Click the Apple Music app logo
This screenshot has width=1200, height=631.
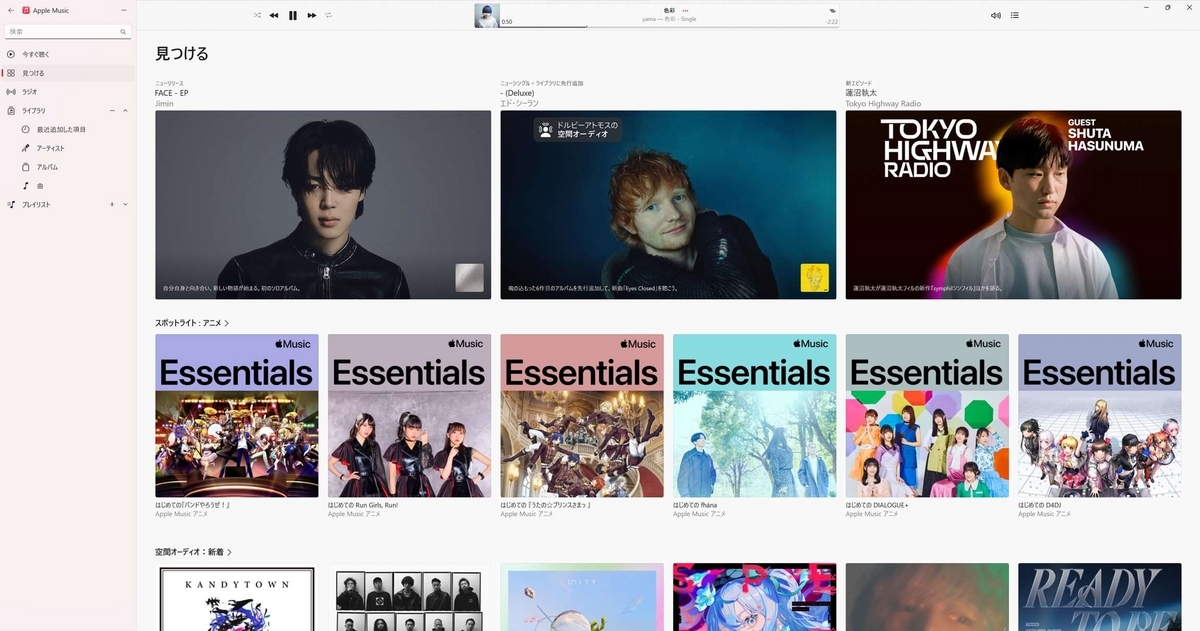pos(25,10)
